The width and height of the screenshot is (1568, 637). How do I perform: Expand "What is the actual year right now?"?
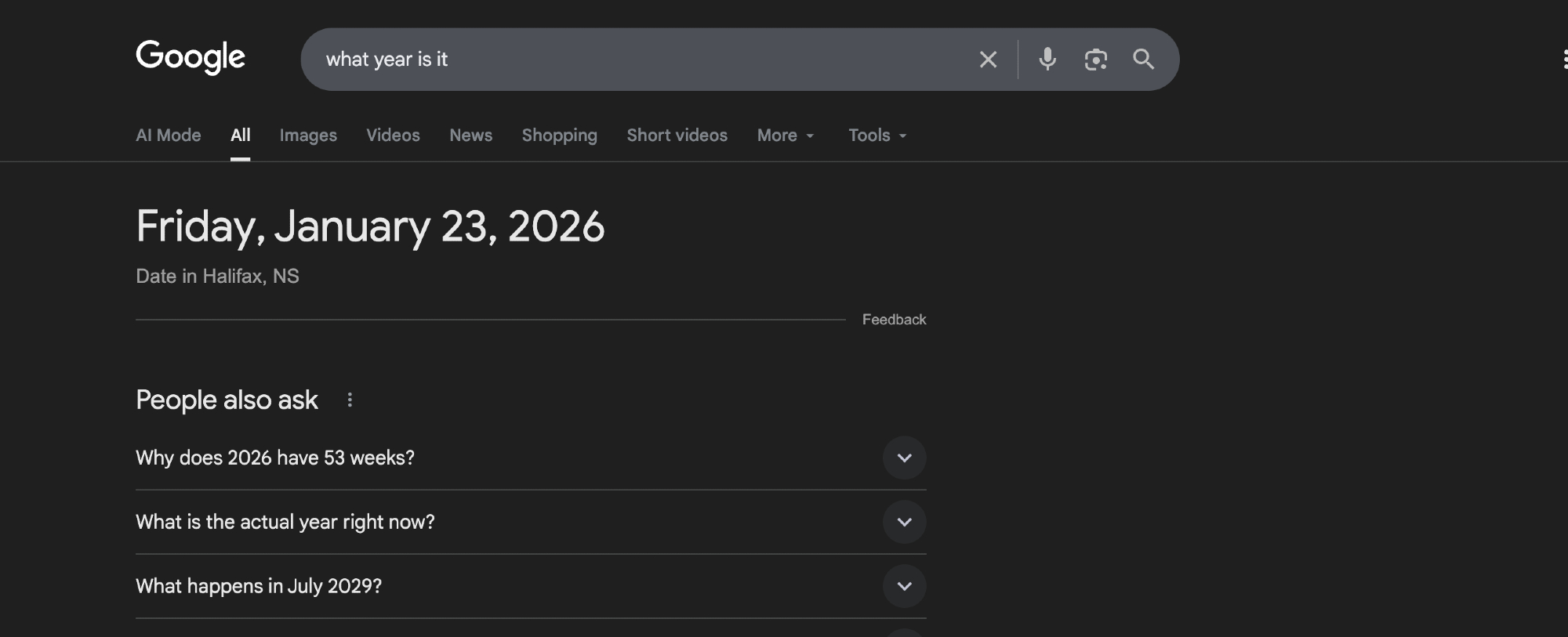904,522
